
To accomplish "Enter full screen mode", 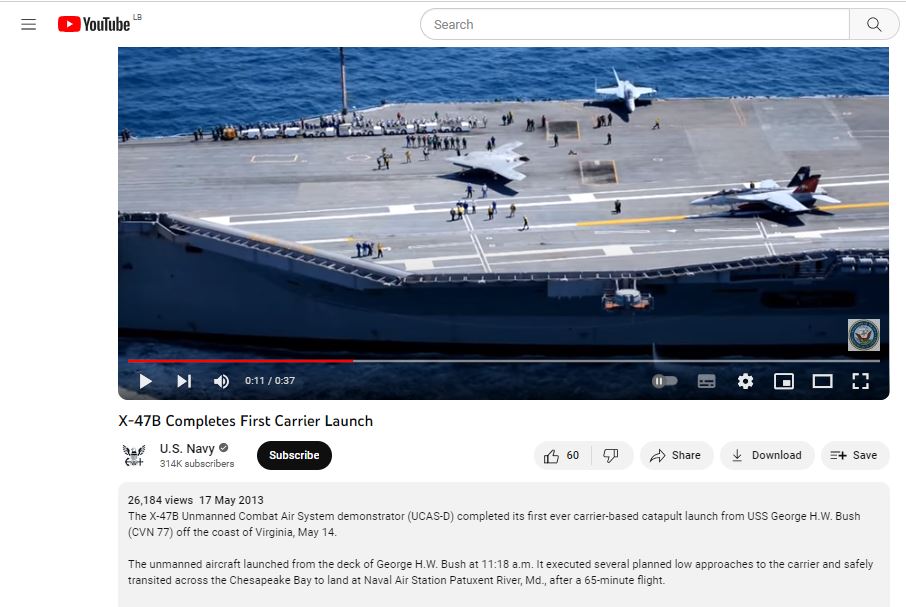I will [860, 381].
